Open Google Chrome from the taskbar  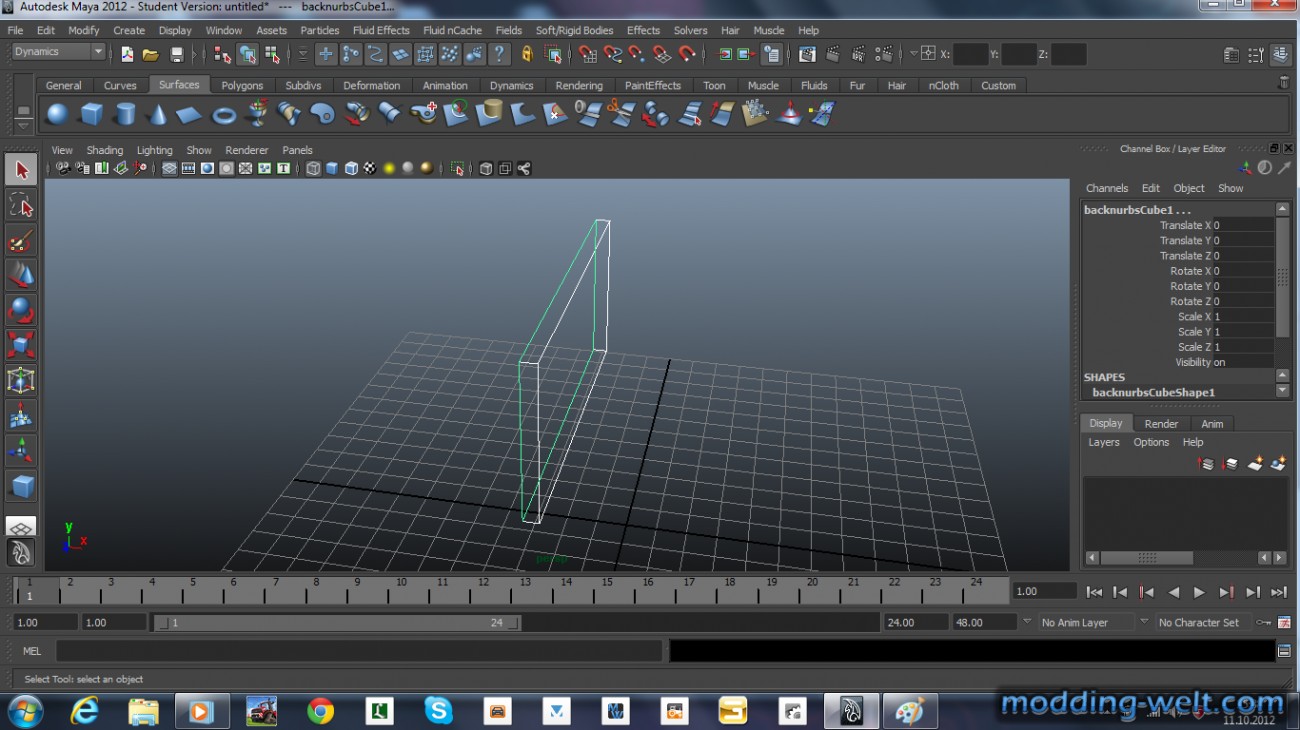tap(321, 711)
